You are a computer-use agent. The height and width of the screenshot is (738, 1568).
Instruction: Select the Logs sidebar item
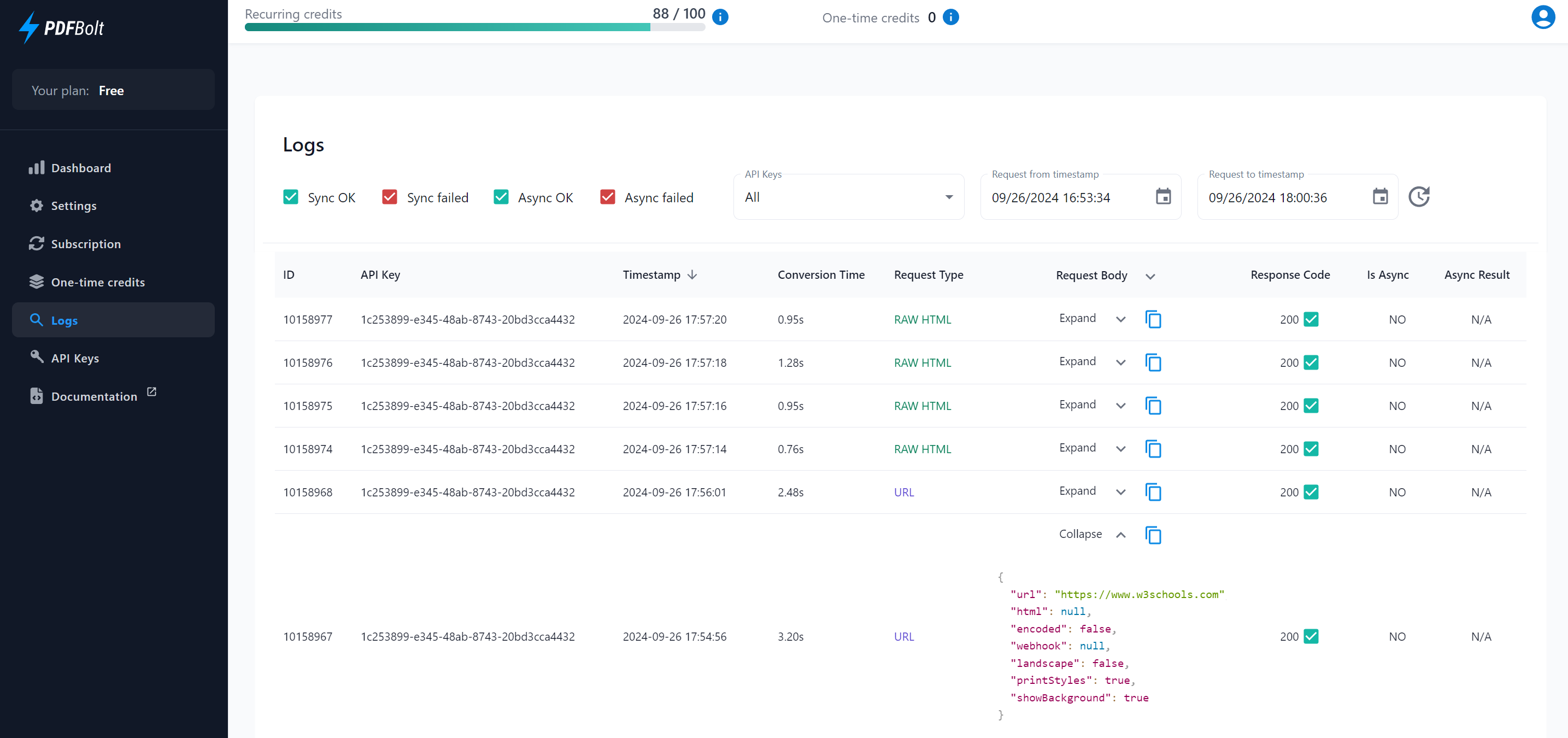pos(113,320)
